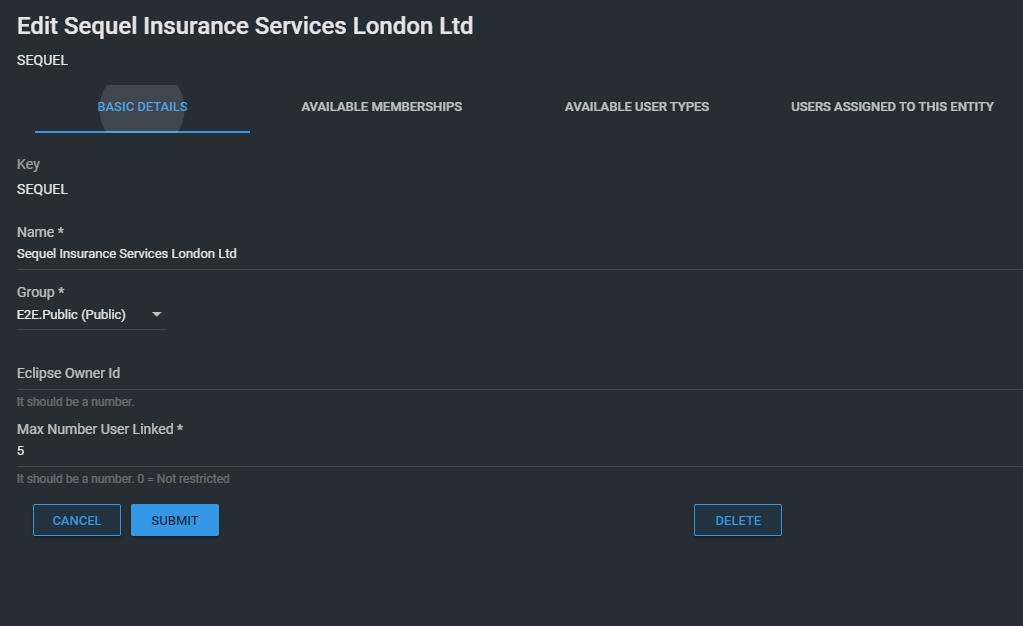1023x626 pixels.
Task: Click the SEQUEL value under the Key label
Action: 42,189
